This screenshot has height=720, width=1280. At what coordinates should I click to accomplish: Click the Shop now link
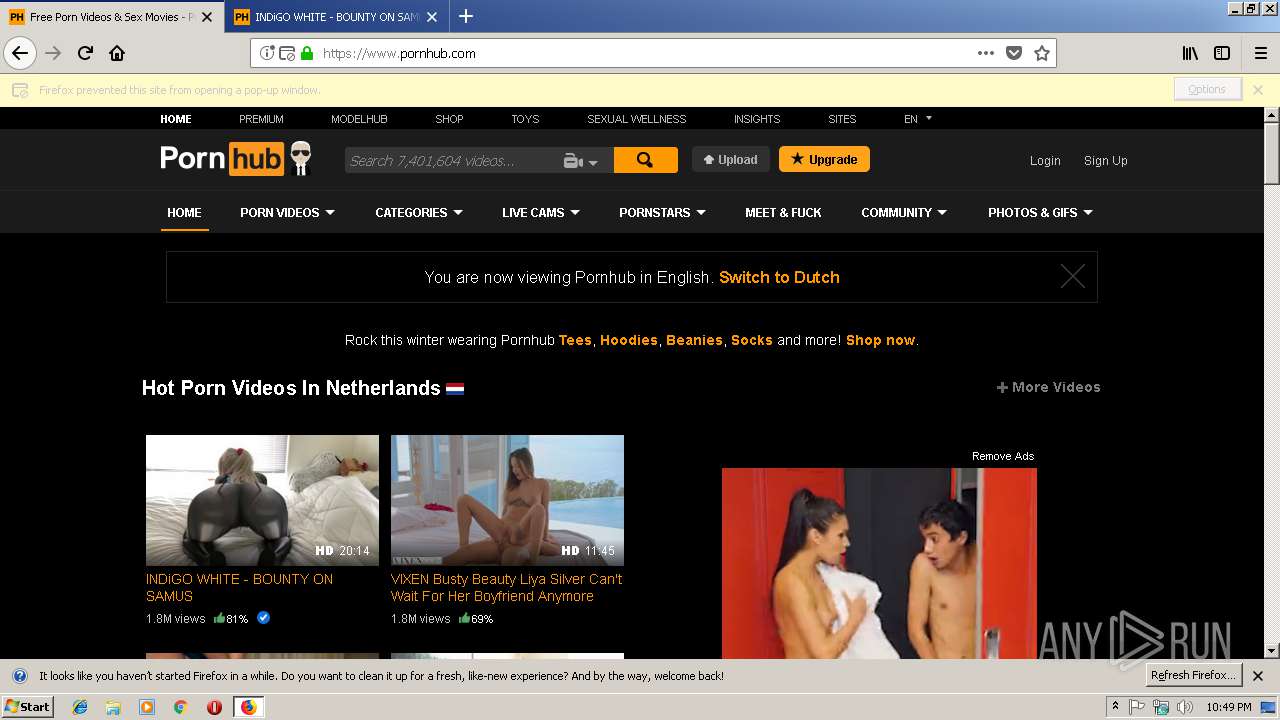880,340
